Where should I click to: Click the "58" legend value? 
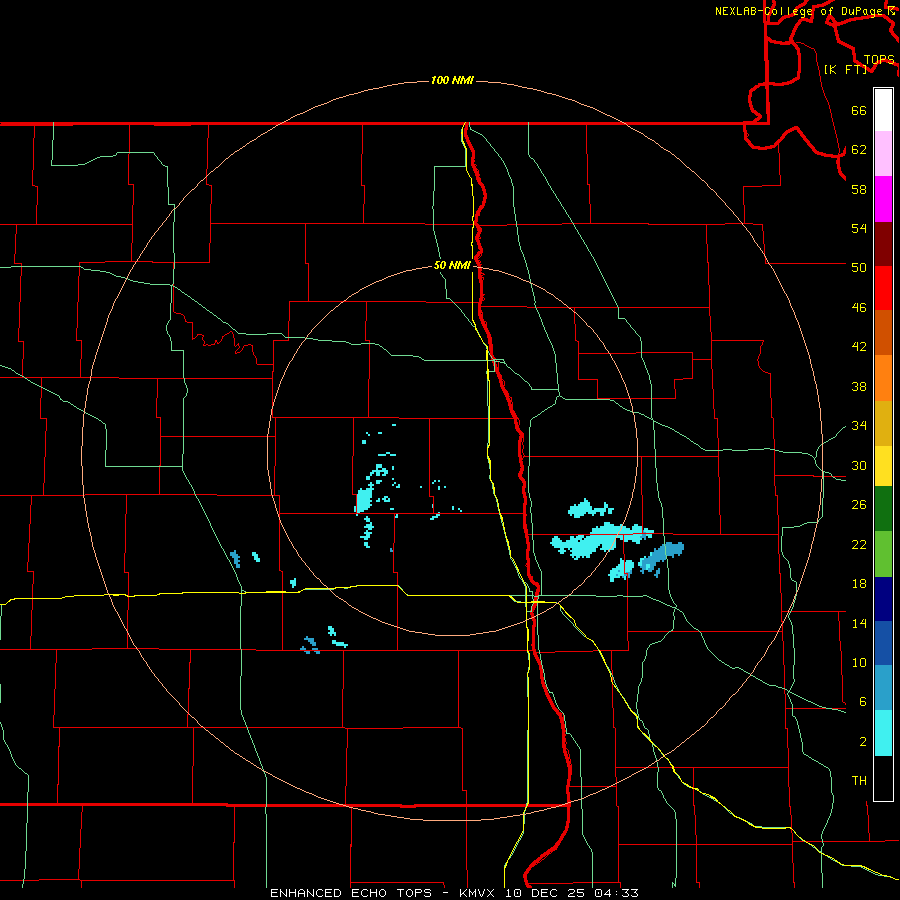coord(859,189)
